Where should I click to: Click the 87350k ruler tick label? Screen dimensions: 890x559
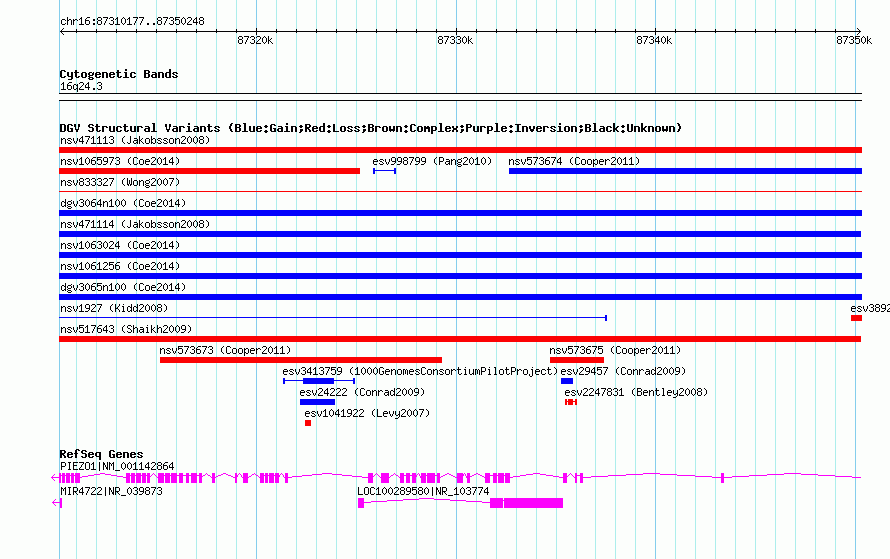coord(854,40)
